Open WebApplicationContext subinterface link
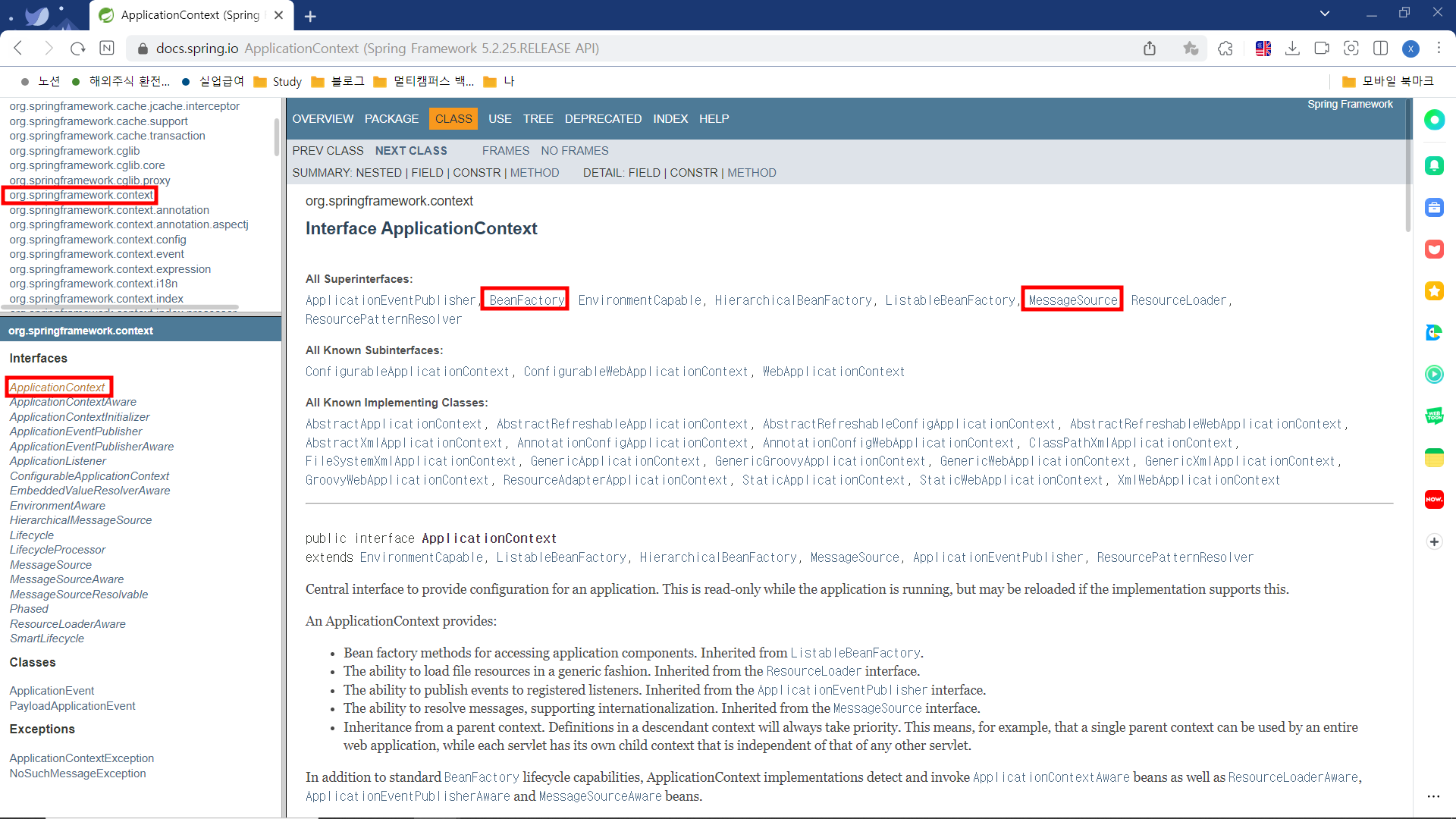Viewport: 1456px width, 819px height. (833, 372)
